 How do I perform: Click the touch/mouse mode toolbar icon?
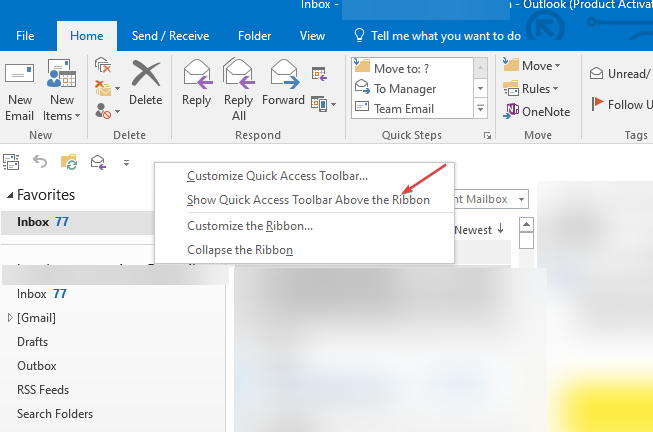[11, 162]
